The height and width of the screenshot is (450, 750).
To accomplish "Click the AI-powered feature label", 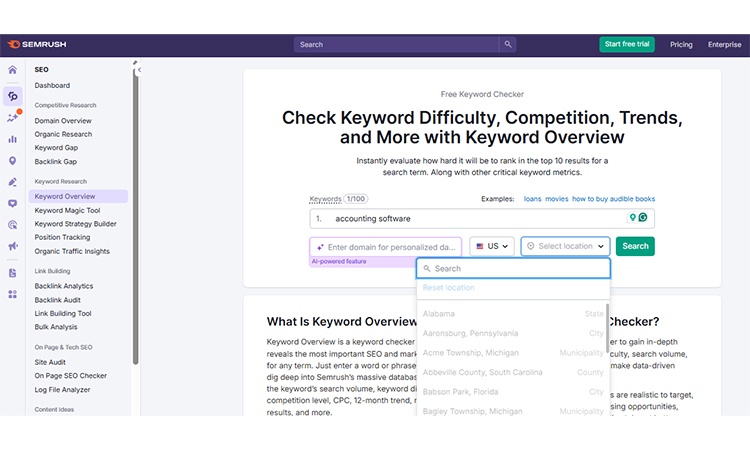I will click(339, 262).
